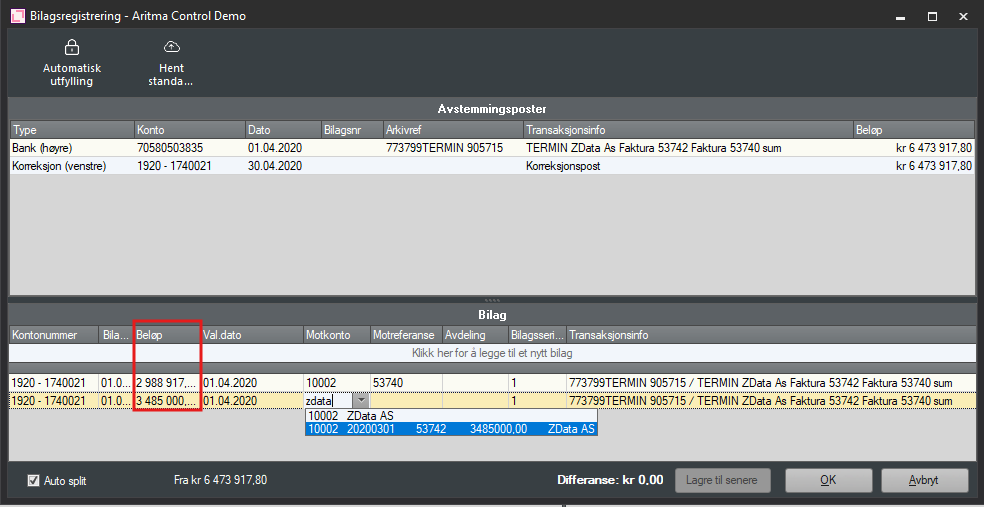
Task: Click the Automatisk utfylling lock icon
Action: click(71, 47)
